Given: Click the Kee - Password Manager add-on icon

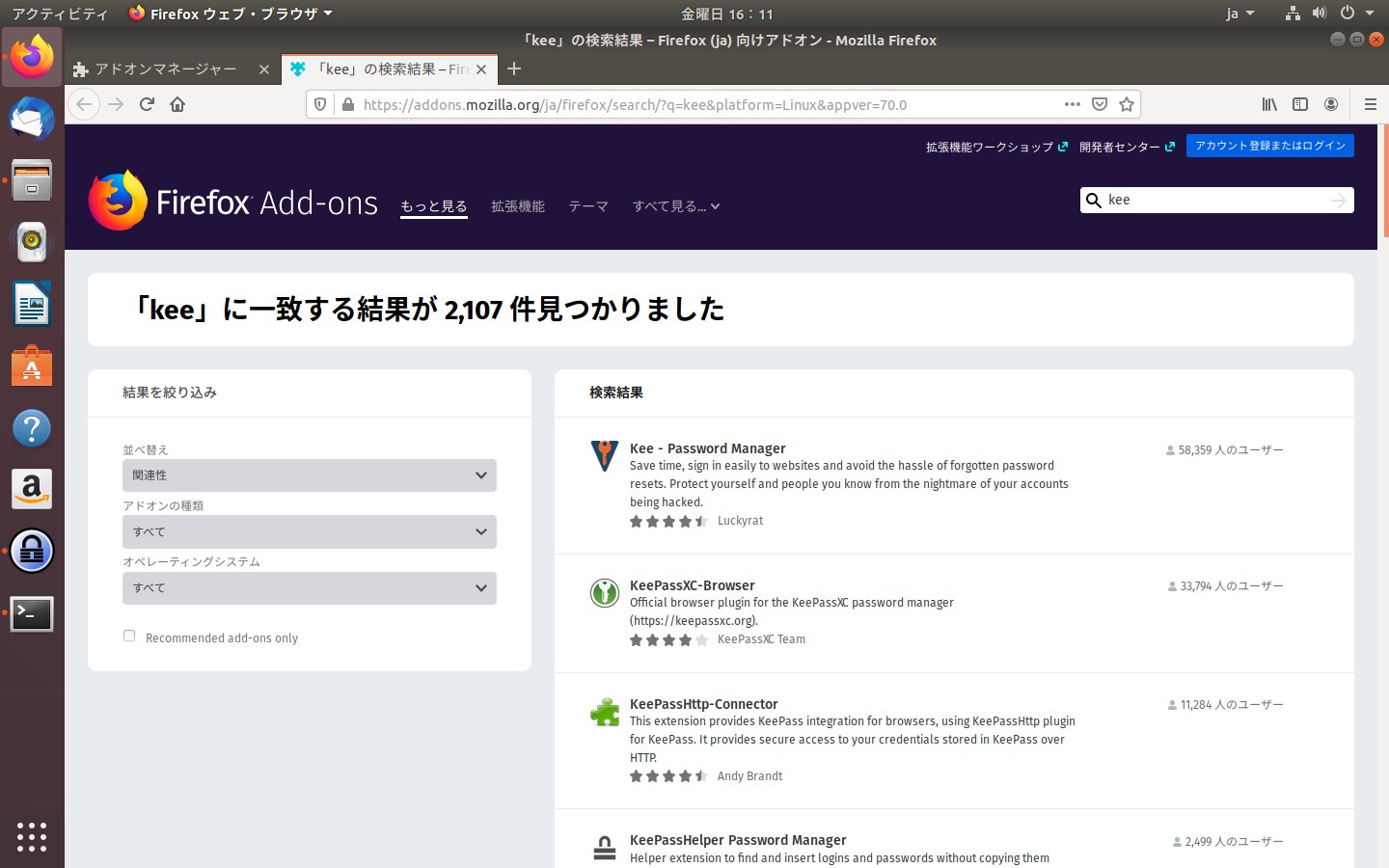Looking at the screenshot, I should pyautogui.click(x=605, y=455).
